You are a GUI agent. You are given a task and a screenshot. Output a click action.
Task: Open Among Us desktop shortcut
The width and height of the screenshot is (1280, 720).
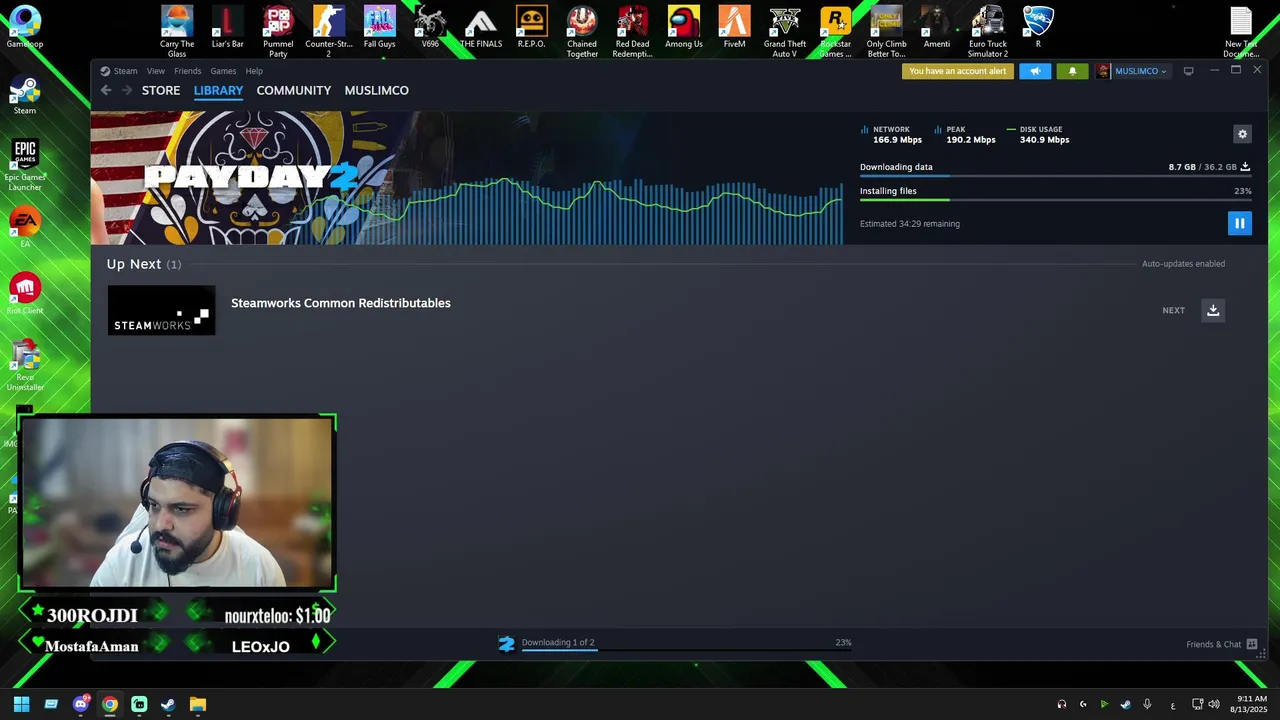point(684,28)
